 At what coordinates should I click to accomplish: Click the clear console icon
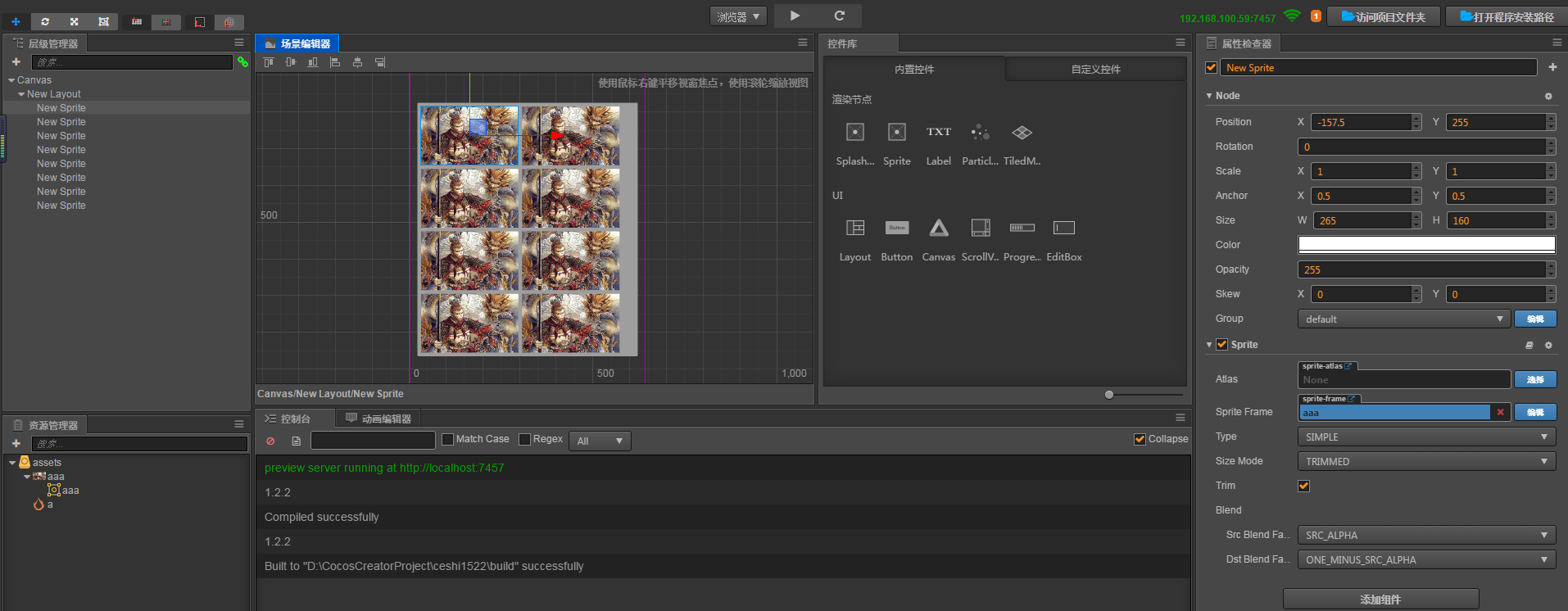point(270,441)
